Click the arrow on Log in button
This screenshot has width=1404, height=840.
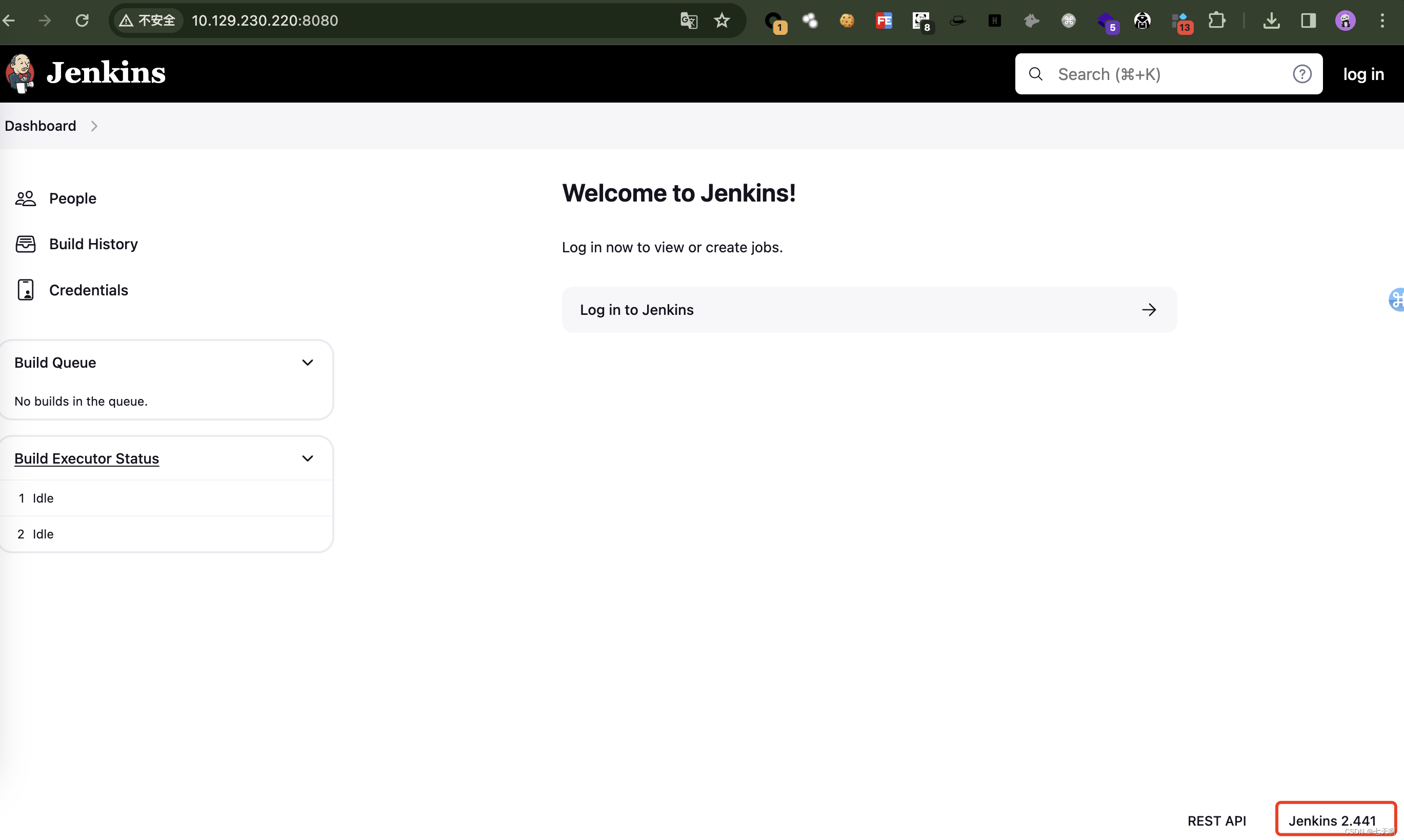[1149, 310]
